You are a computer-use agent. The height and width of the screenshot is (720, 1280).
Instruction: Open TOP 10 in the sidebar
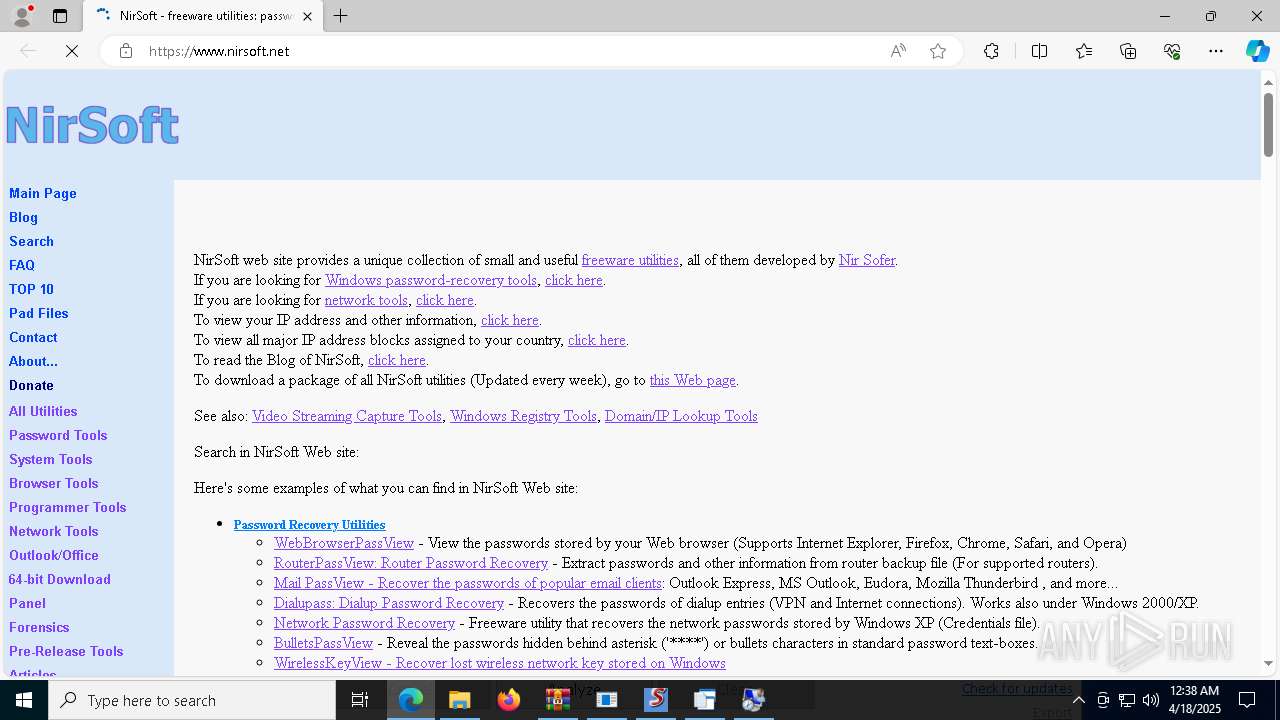[x=31, y=289]
